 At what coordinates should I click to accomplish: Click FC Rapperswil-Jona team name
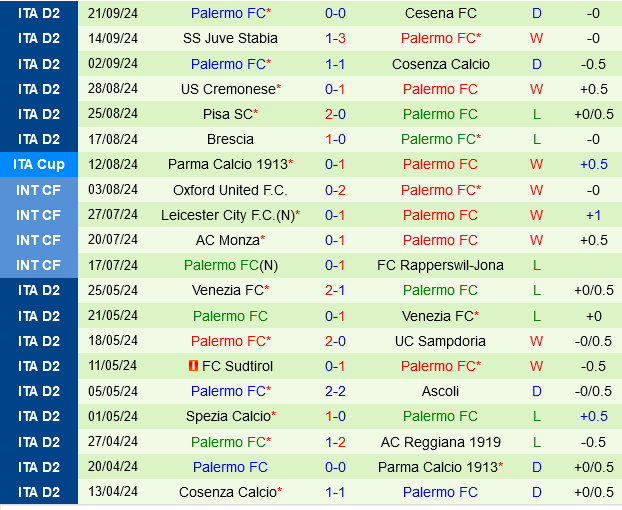[x=440, y=265]
